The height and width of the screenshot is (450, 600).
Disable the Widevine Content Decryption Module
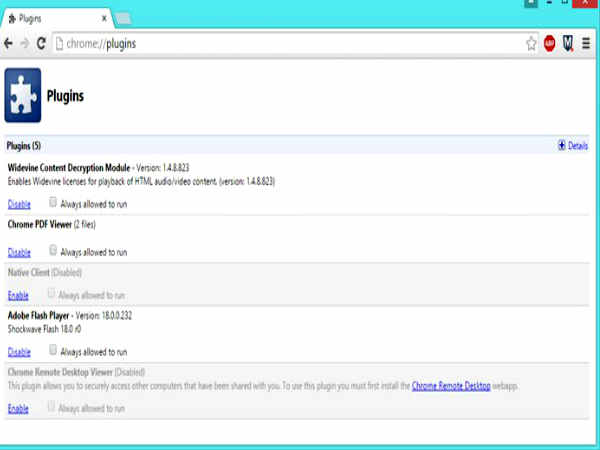tap(19, 204)
